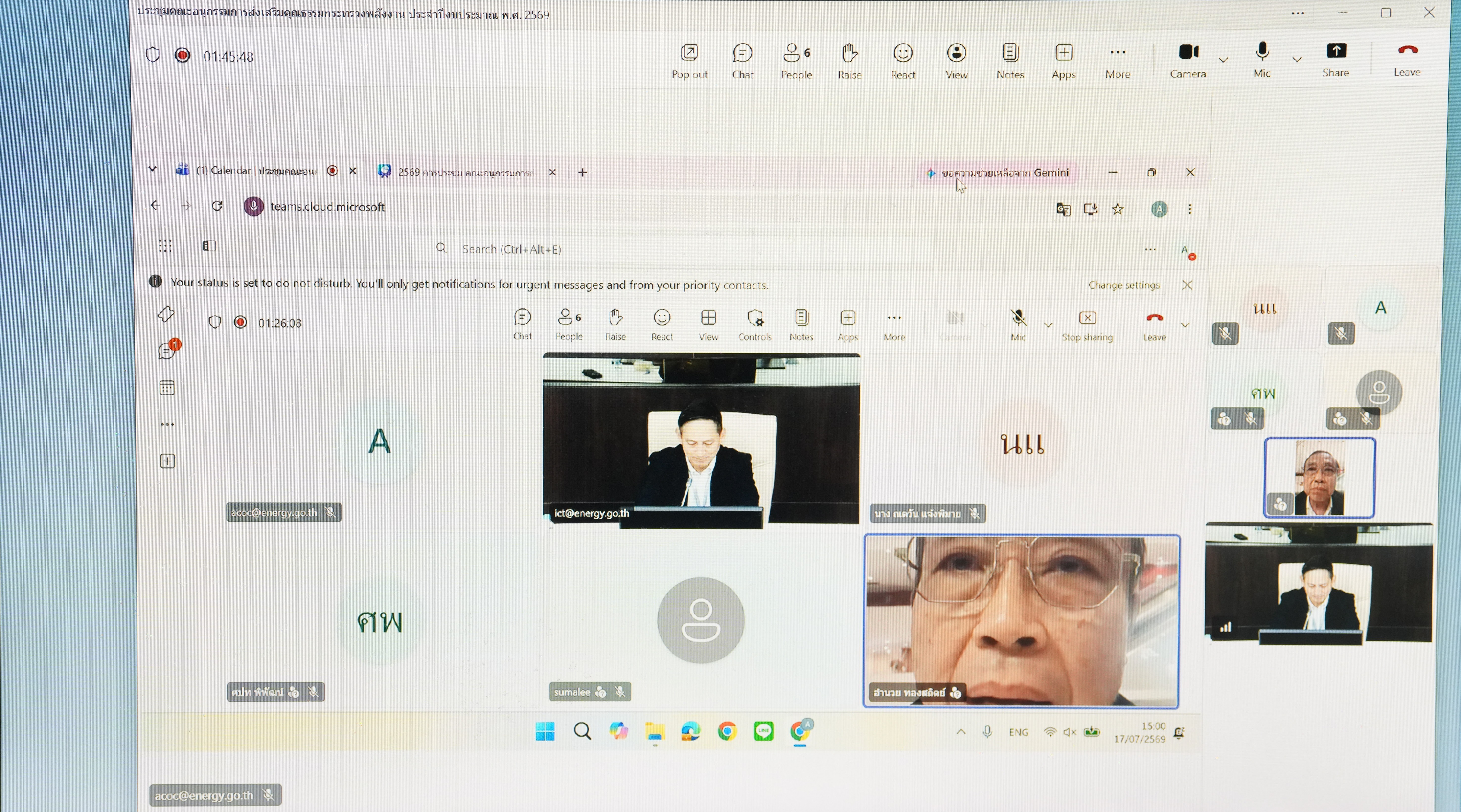Viewport: 1461px width, 812px height.
Task: Open the Teams app launcher grid
Action: pos(165,245)
